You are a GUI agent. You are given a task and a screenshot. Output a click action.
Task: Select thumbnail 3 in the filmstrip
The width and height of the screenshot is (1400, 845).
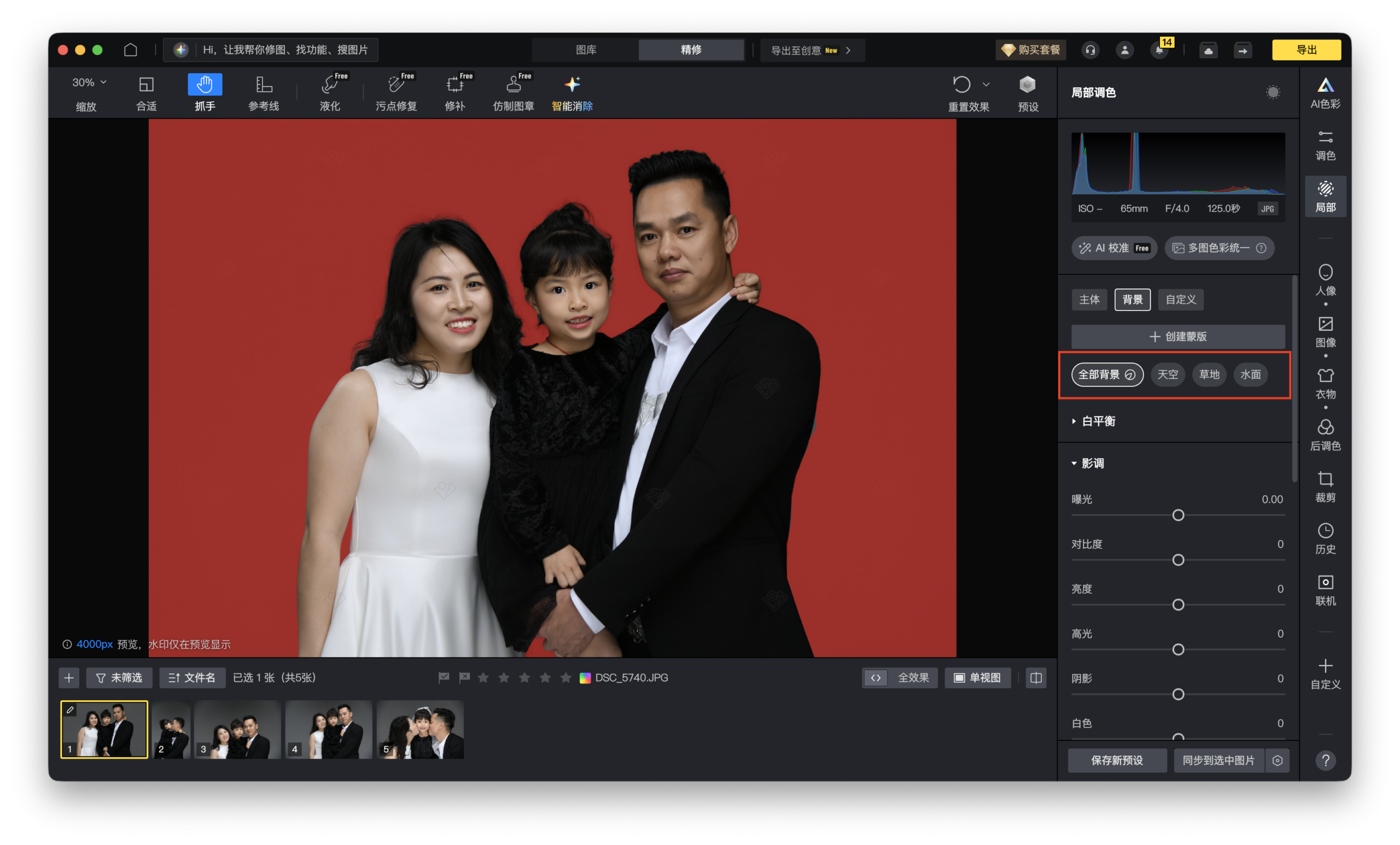[237, 729]
